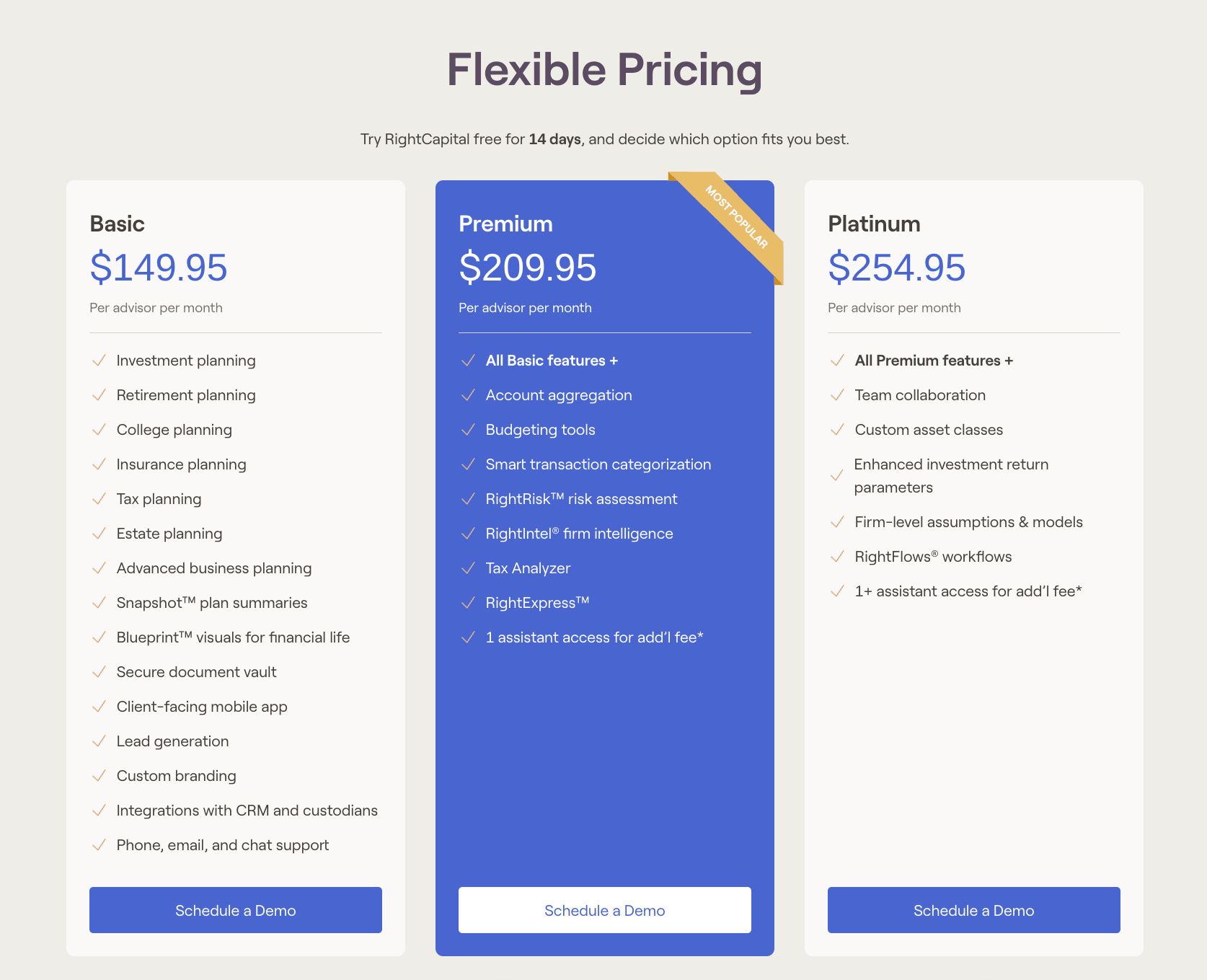Image resolution: width=1207 pixels, height=980 pixels.
Task: Click the All Basic features + text
Action: [552, 361]
